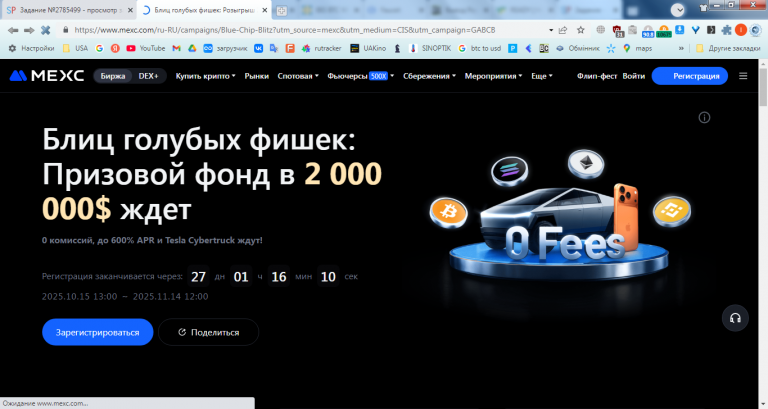768x409 pixels.
Task: Open the Google Drive bookmark icon
Action: [x=192, y=48]
